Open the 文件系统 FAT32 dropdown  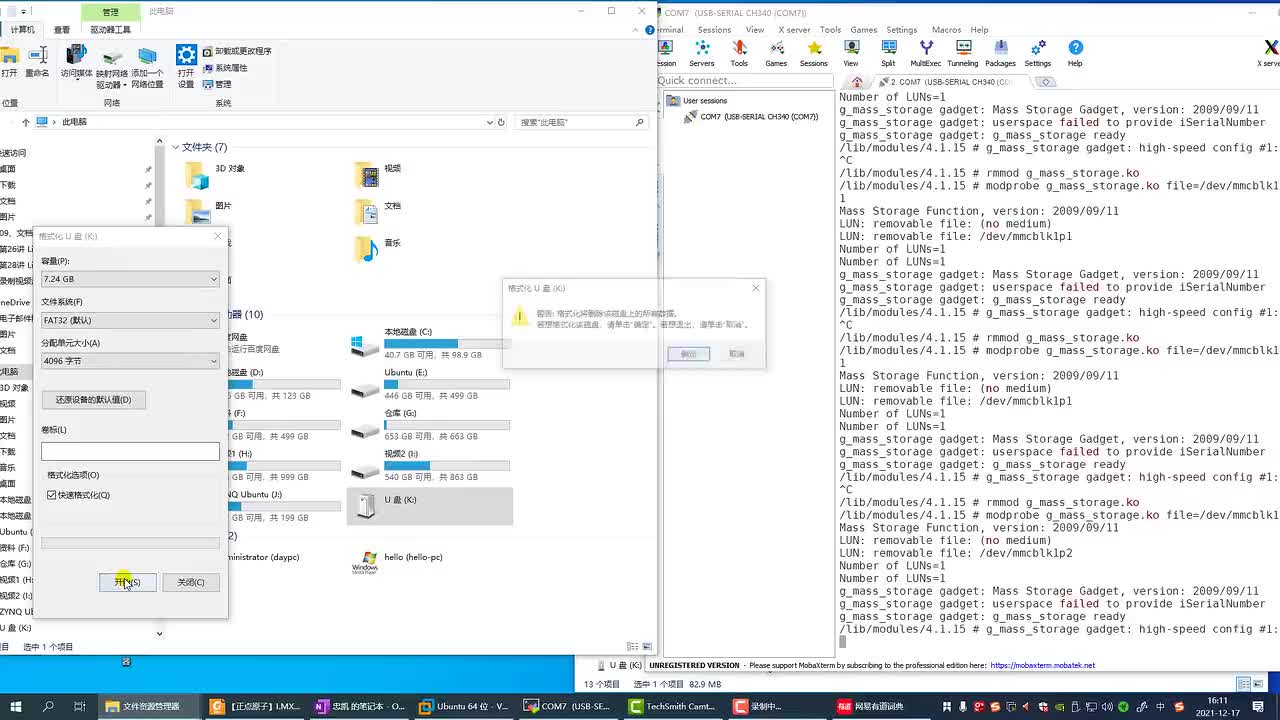[x=130, y=320]
